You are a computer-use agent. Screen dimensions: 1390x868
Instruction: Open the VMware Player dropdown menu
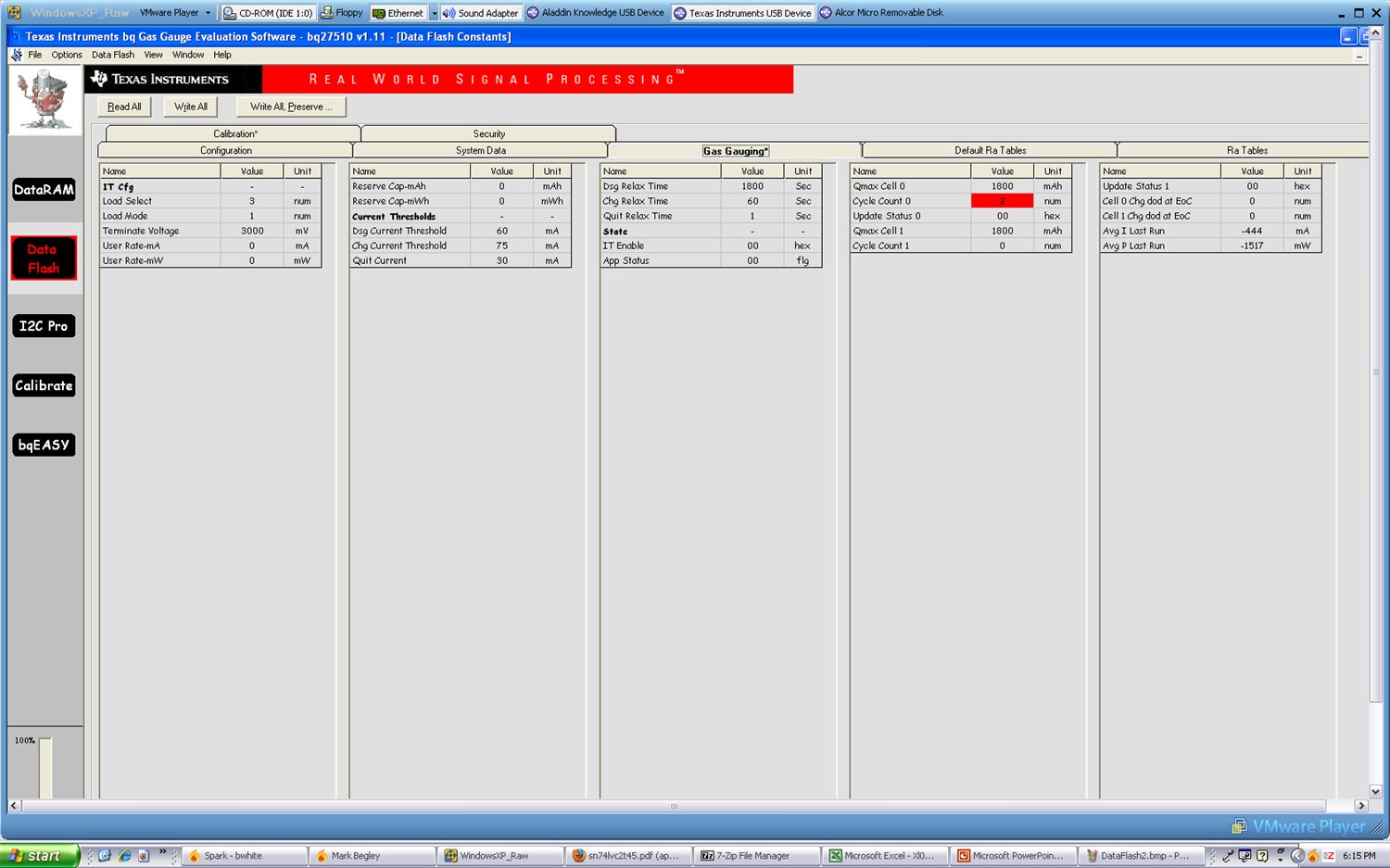174,13
